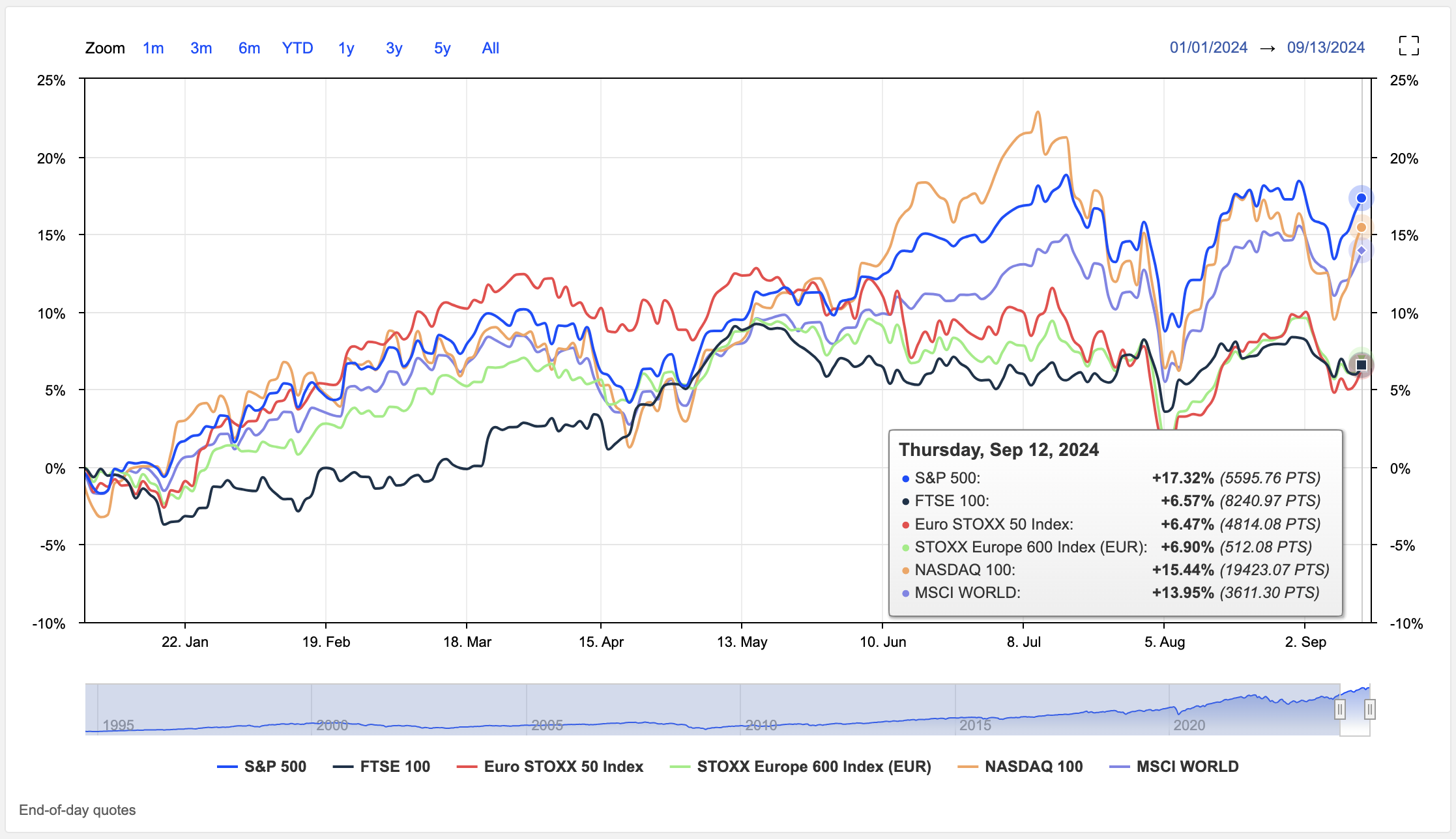
Task: Toggle the STOXX Europe 600 Index series
Action: tap(800, 767)
